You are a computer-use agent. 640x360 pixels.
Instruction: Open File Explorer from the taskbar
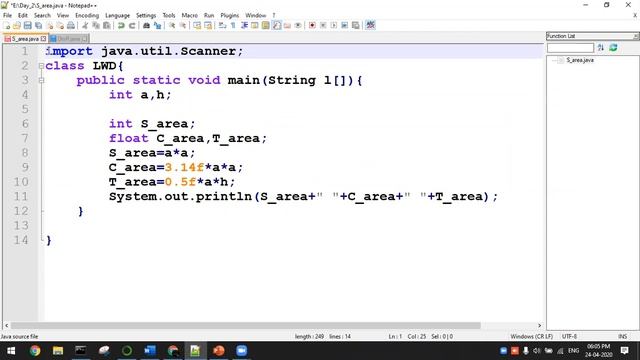[58, 351]
